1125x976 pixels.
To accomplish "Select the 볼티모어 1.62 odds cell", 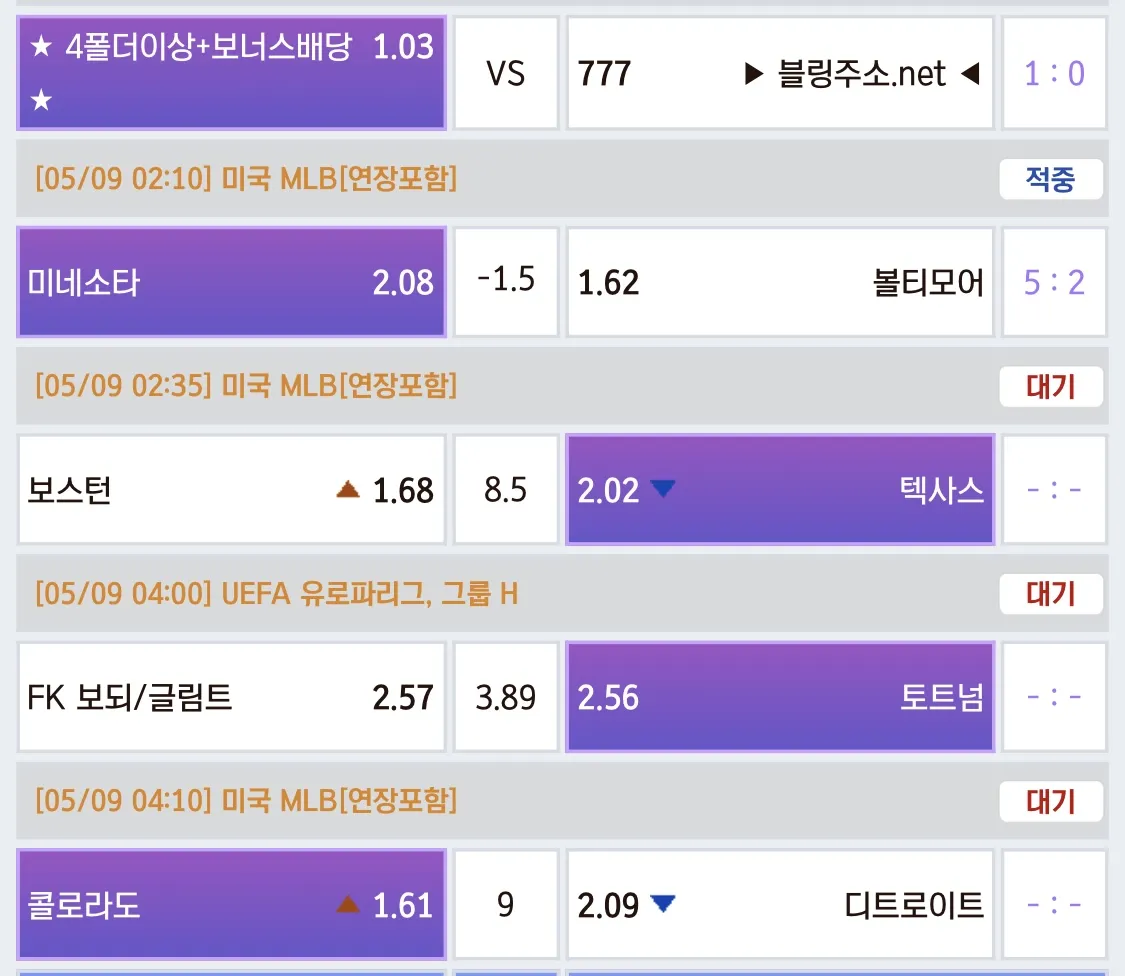I will (x=781, y=282).
